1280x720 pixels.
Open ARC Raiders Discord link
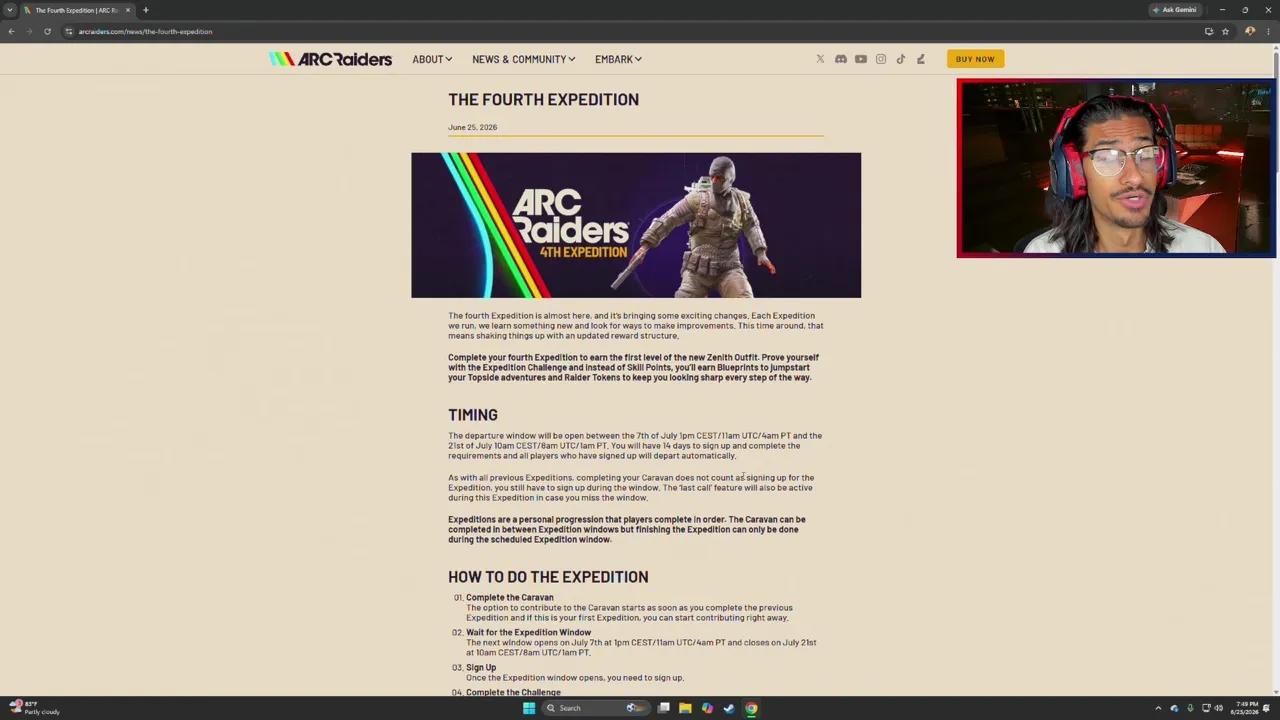[841, 59]
